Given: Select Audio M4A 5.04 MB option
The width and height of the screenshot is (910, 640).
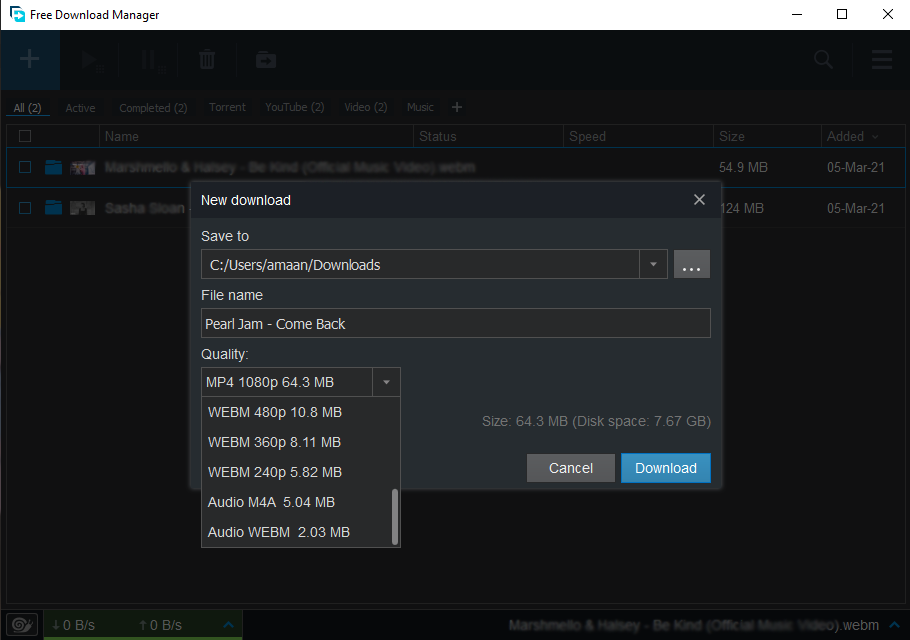Looking at the screenshot, I should 297,502.
